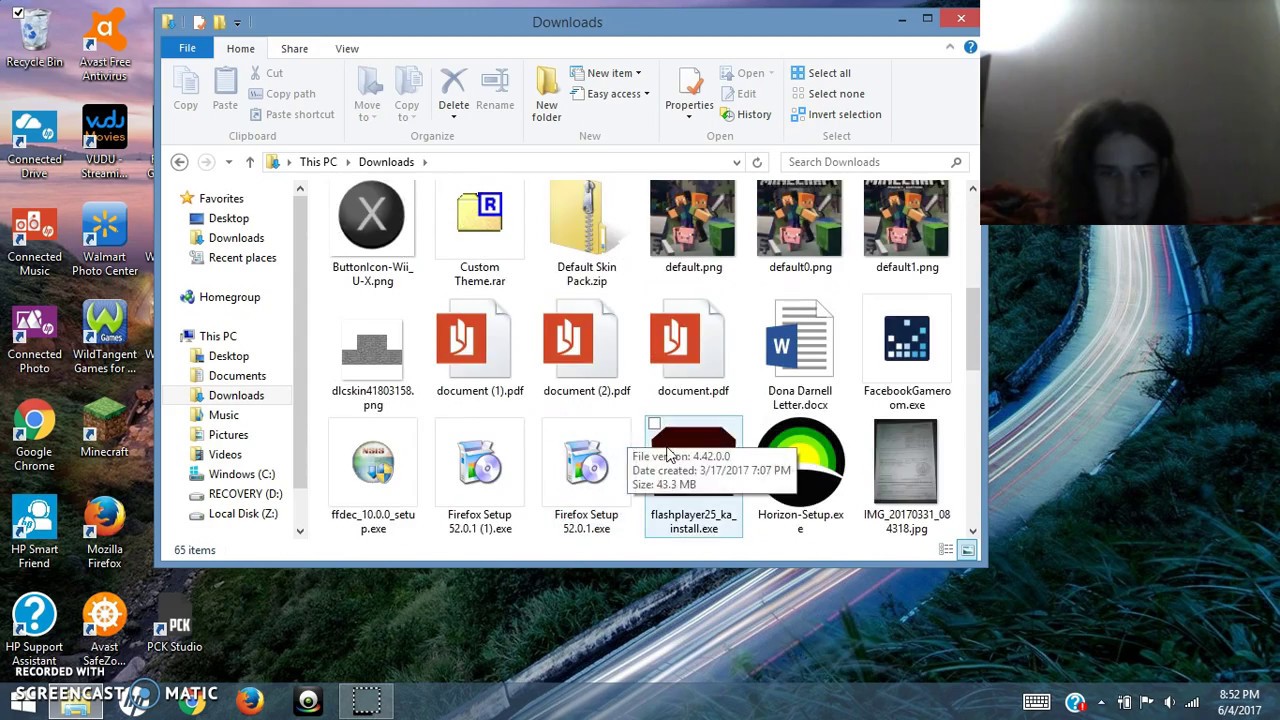
Task: Go back in Explorer navigation
Action: click(179, 162)
